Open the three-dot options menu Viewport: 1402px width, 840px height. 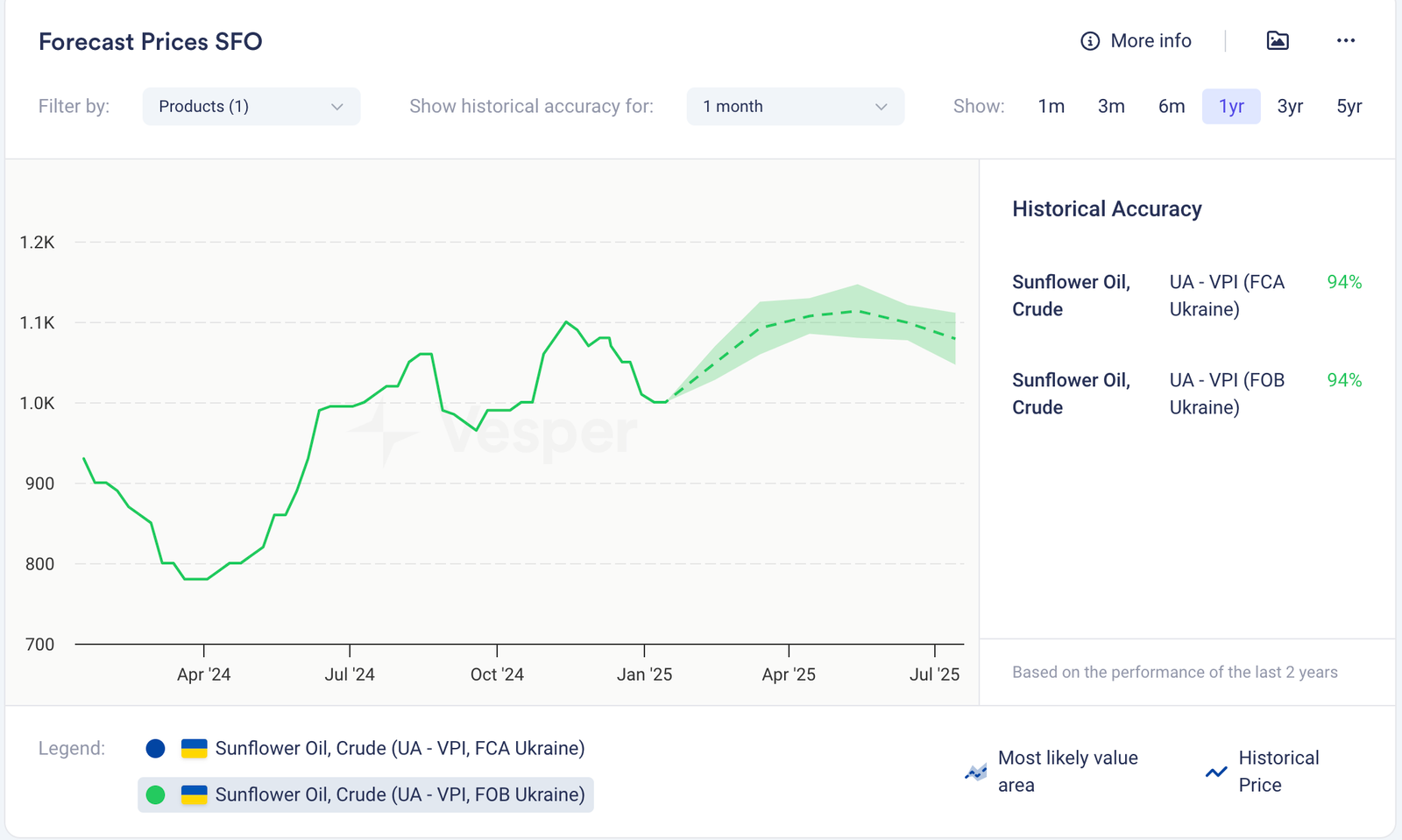1346,40
